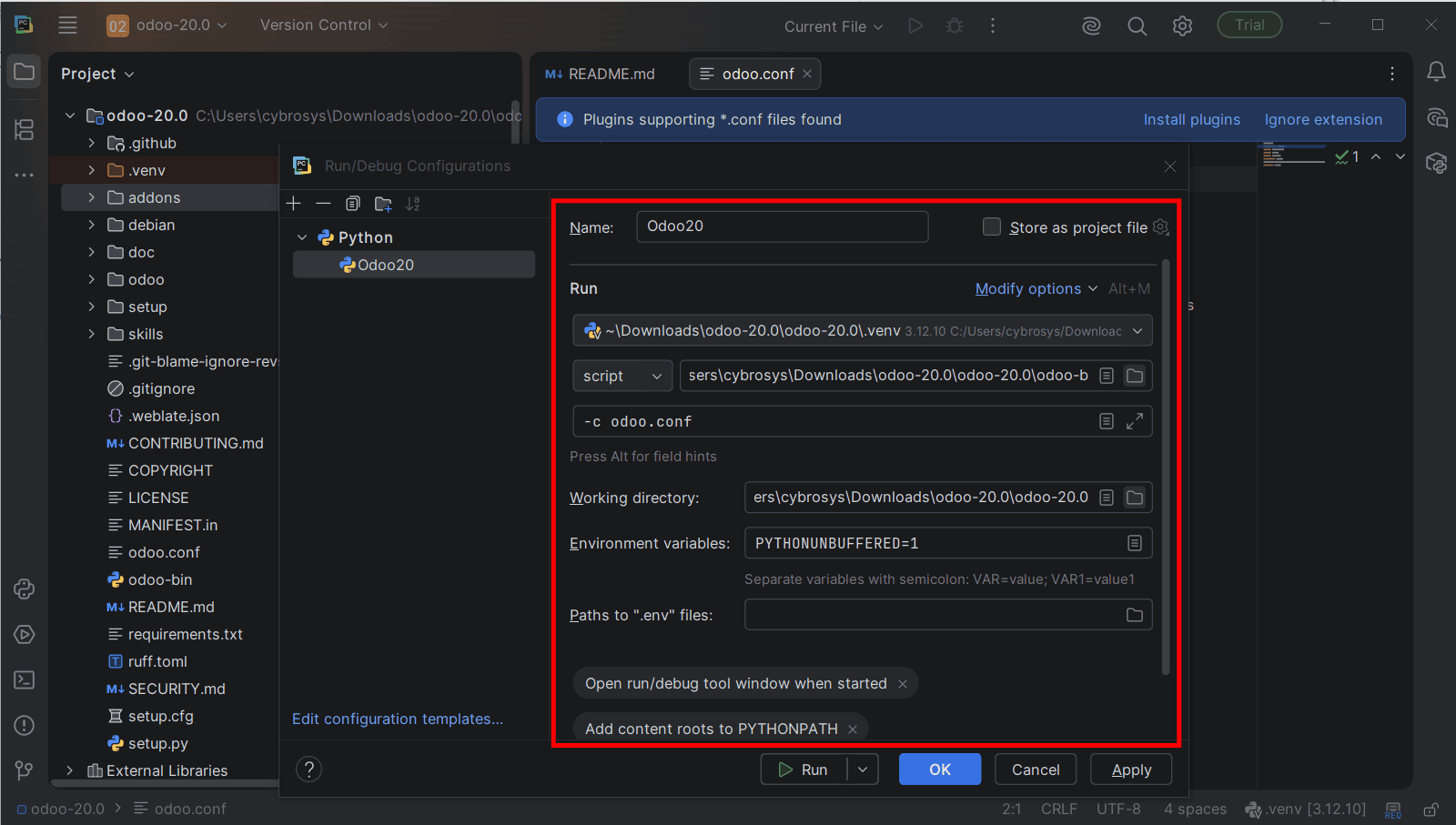Screen dimensions: 1456x825
Task: Open the Python Packages tool window
Action: click(x=25, y=589)
